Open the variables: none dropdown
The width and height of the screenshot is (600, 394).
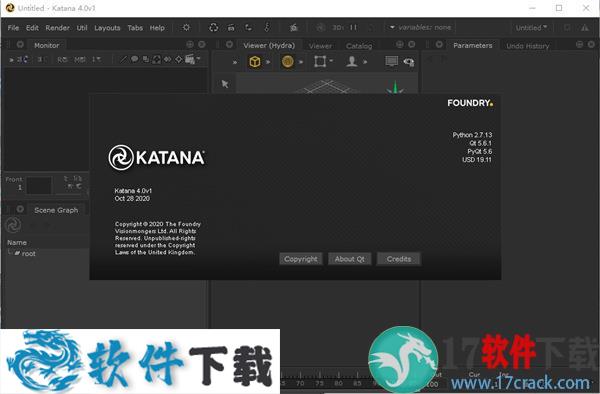pos(420,28)
